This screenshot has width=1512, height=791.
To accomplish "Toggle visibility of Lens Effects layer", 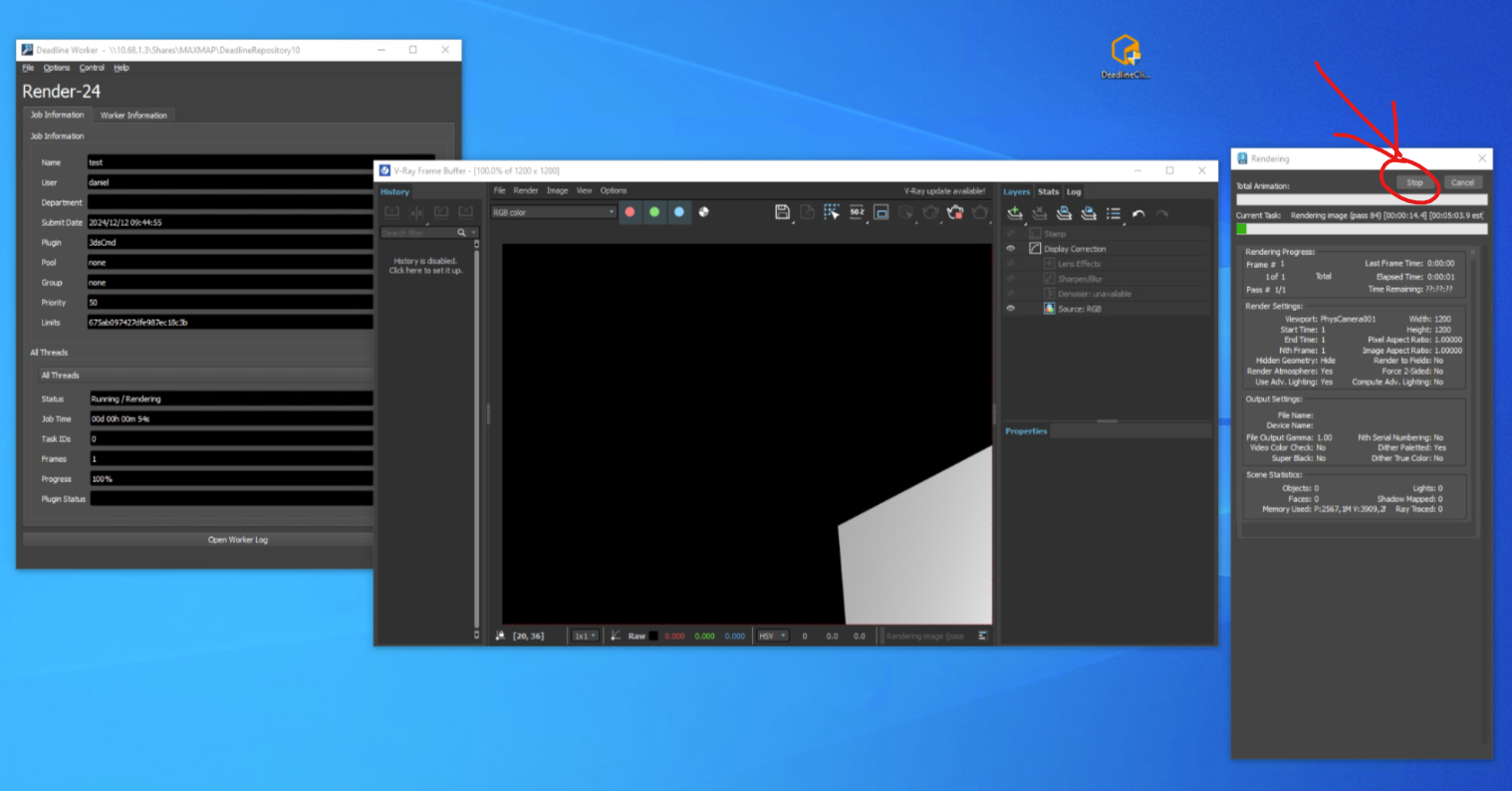I will click(1011, 264).
